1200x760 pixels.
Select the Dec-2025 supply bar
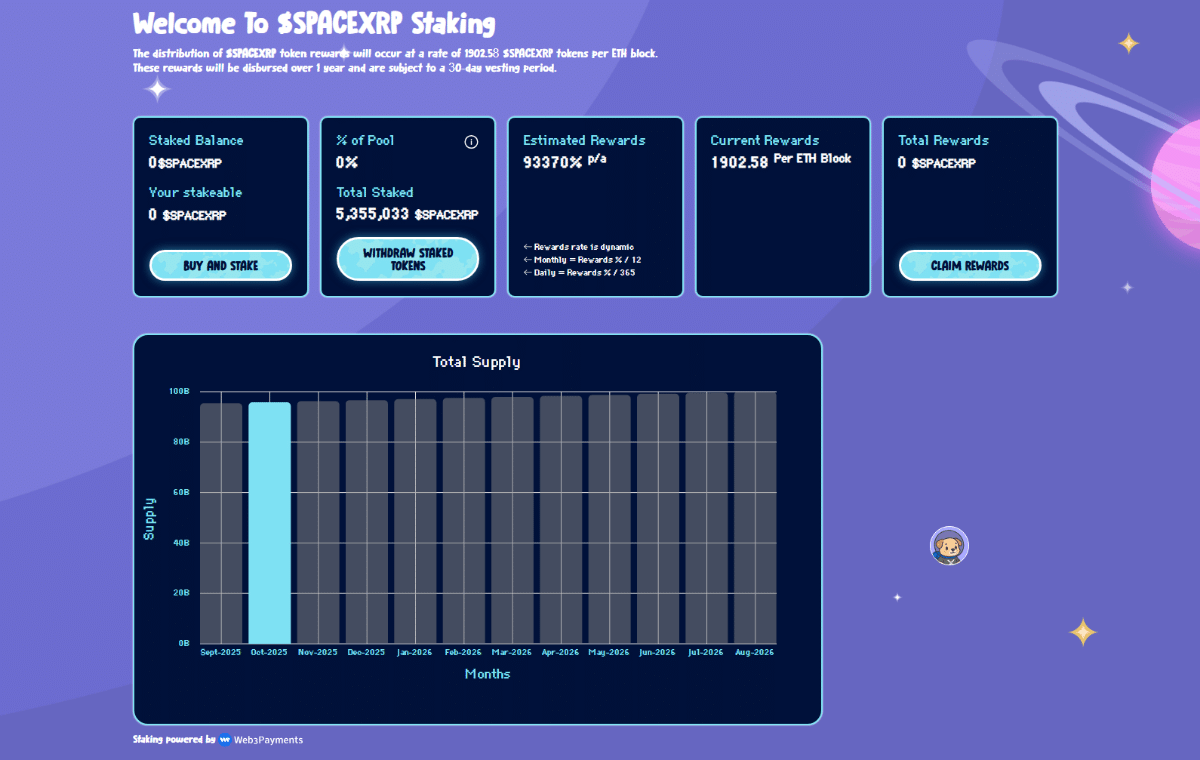(x=367, y=522)
